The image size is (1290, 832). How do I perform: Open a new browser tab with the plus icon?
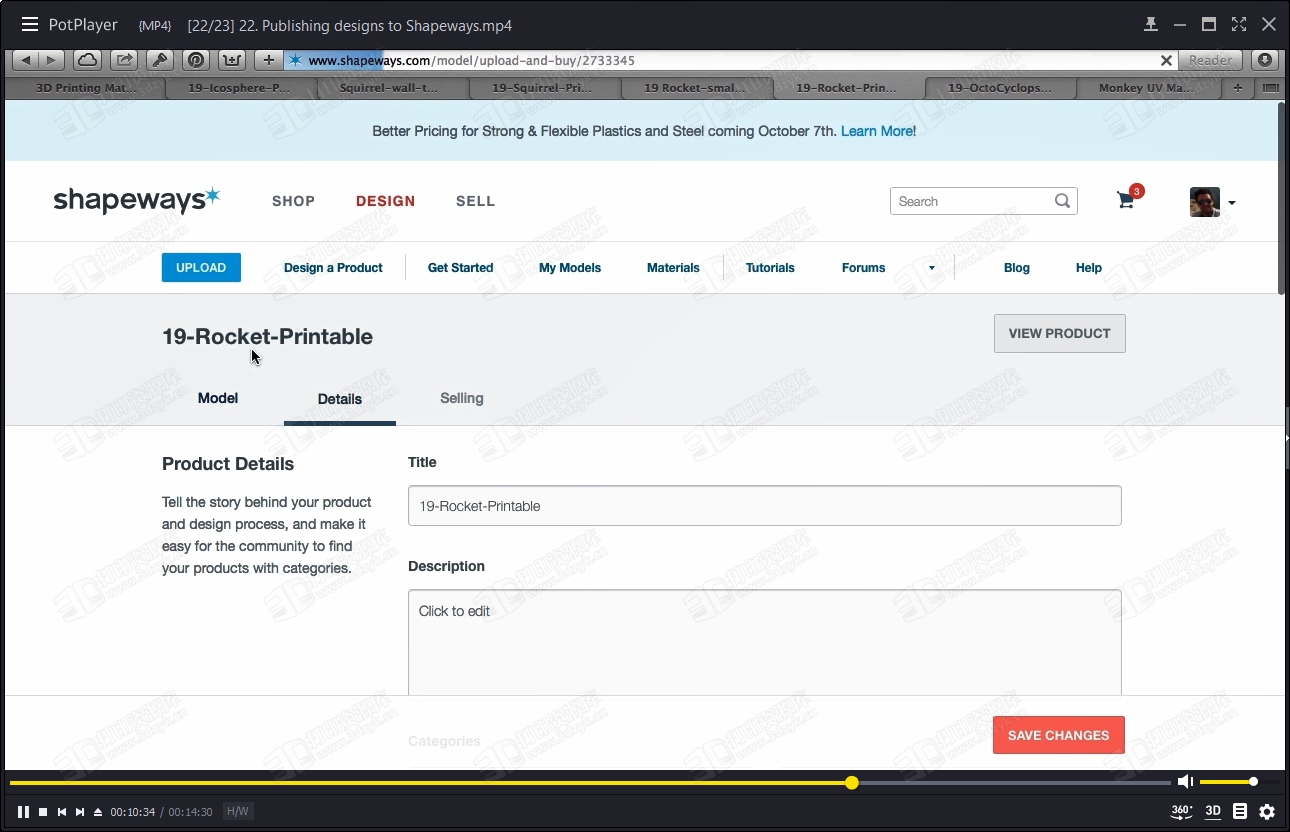(1238, 88)
